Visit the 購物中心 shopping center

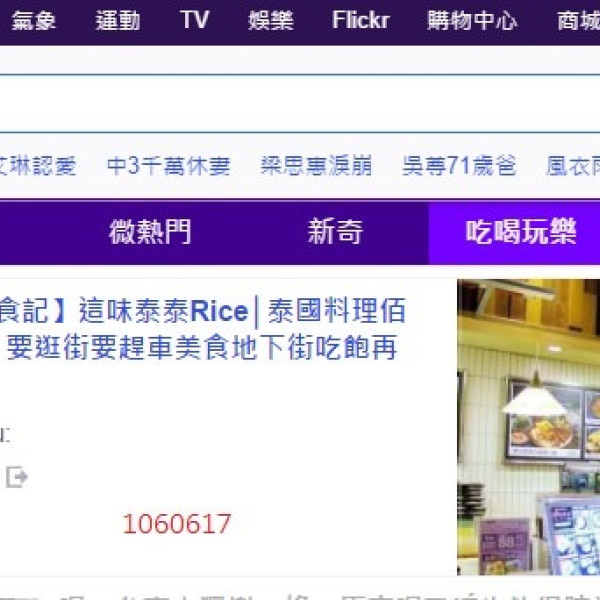point(472,21)
